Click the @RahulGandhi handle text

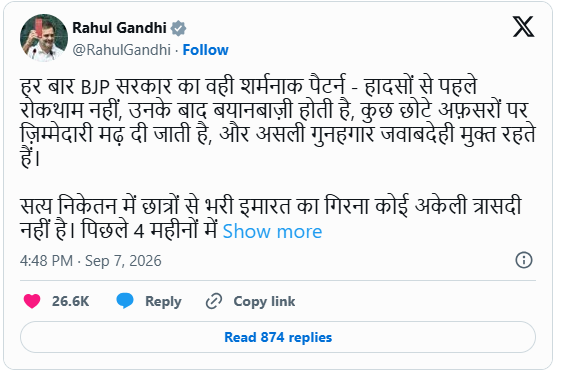tap(122, 50)
